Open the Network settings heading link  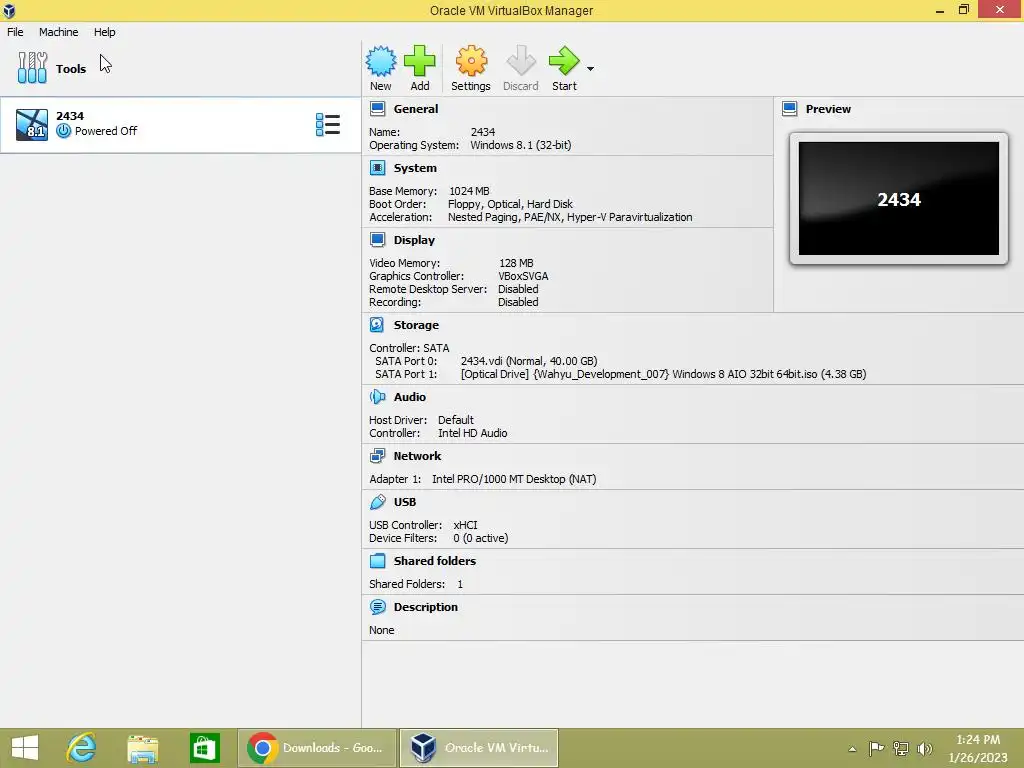(417, 456)
